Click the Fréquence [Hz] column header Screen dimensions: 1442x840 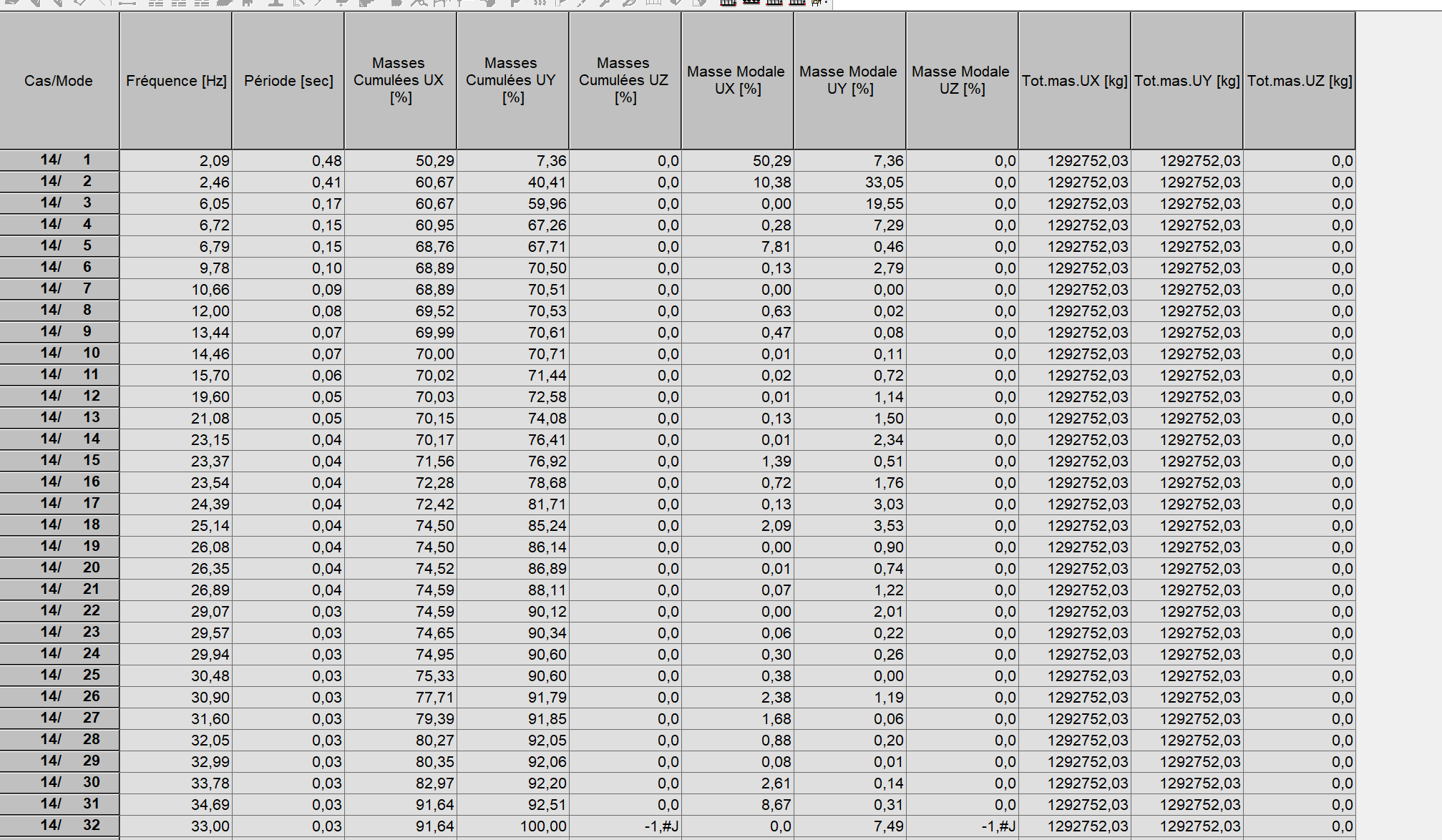point(176,81)
